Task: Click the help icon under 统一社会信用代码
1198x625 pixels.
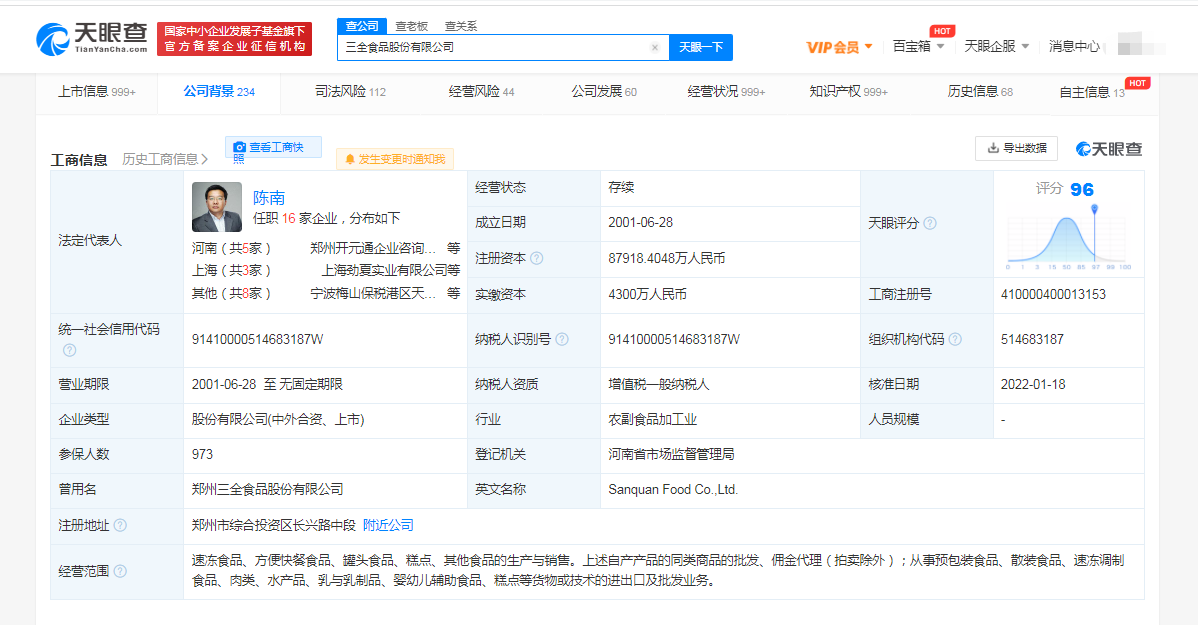Action: coord(70,350)
